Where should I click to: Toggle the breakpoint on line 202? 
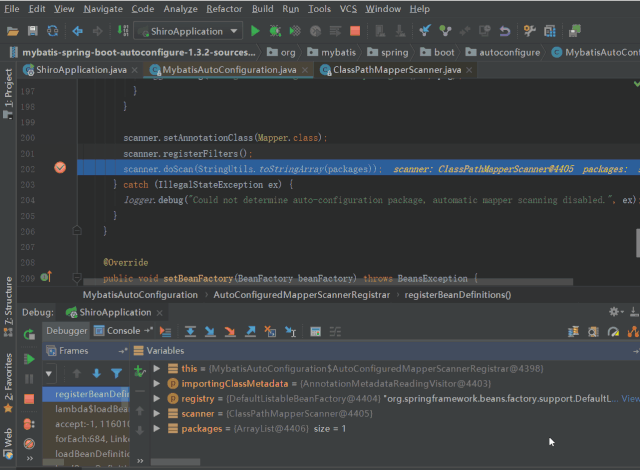point(60,168)
